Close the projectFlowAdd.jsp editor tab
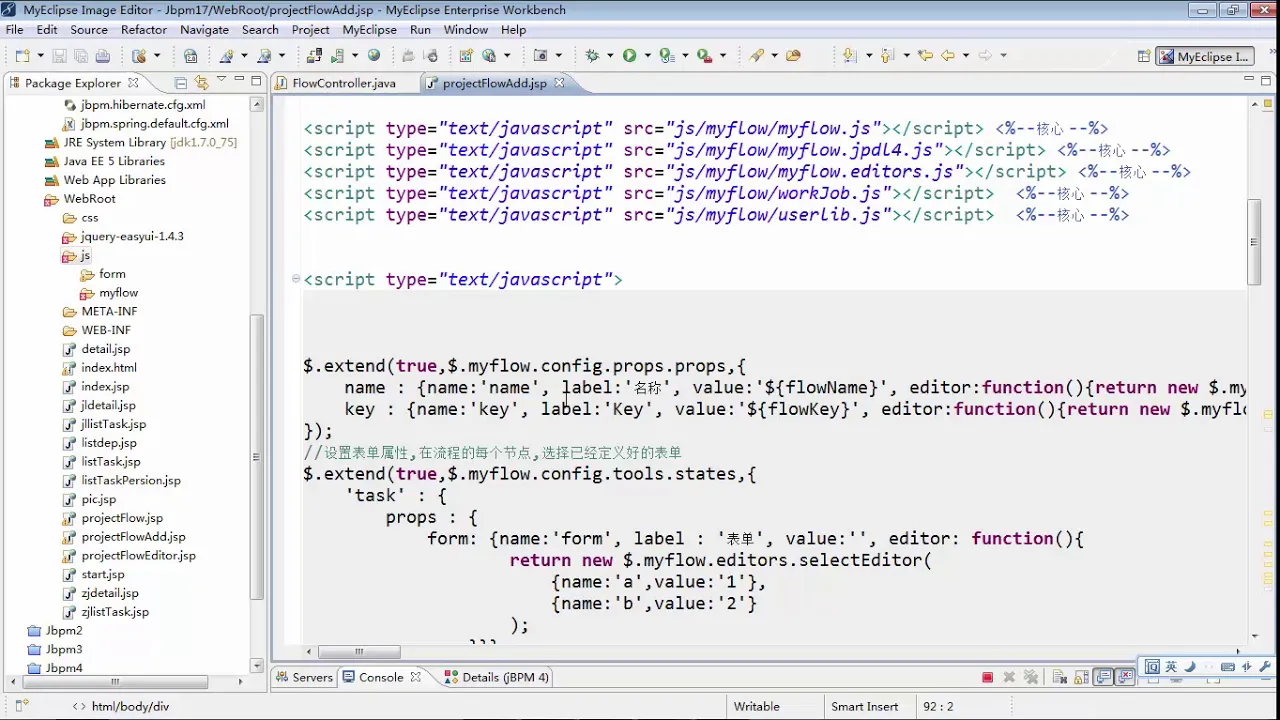Image resolution: width=1280 pixels, height=720 pixels. tap(559, 83)
